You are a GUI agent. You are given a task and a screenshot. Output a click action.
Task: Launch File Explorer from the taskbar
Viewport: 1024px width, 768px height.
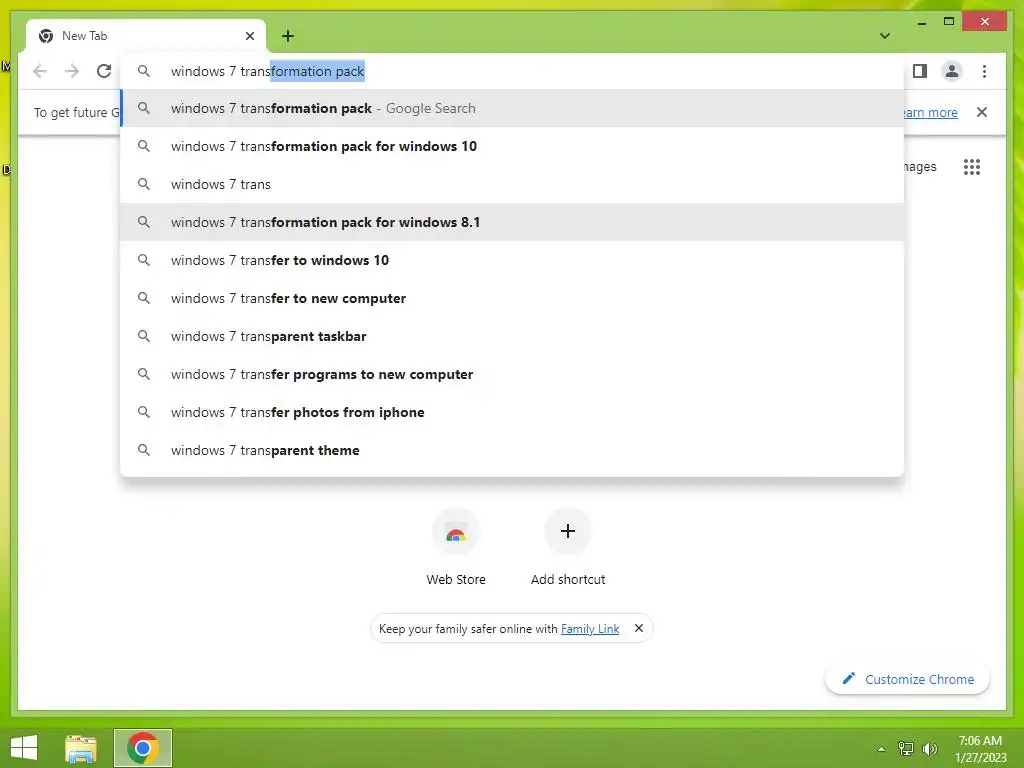click(81, 748)
